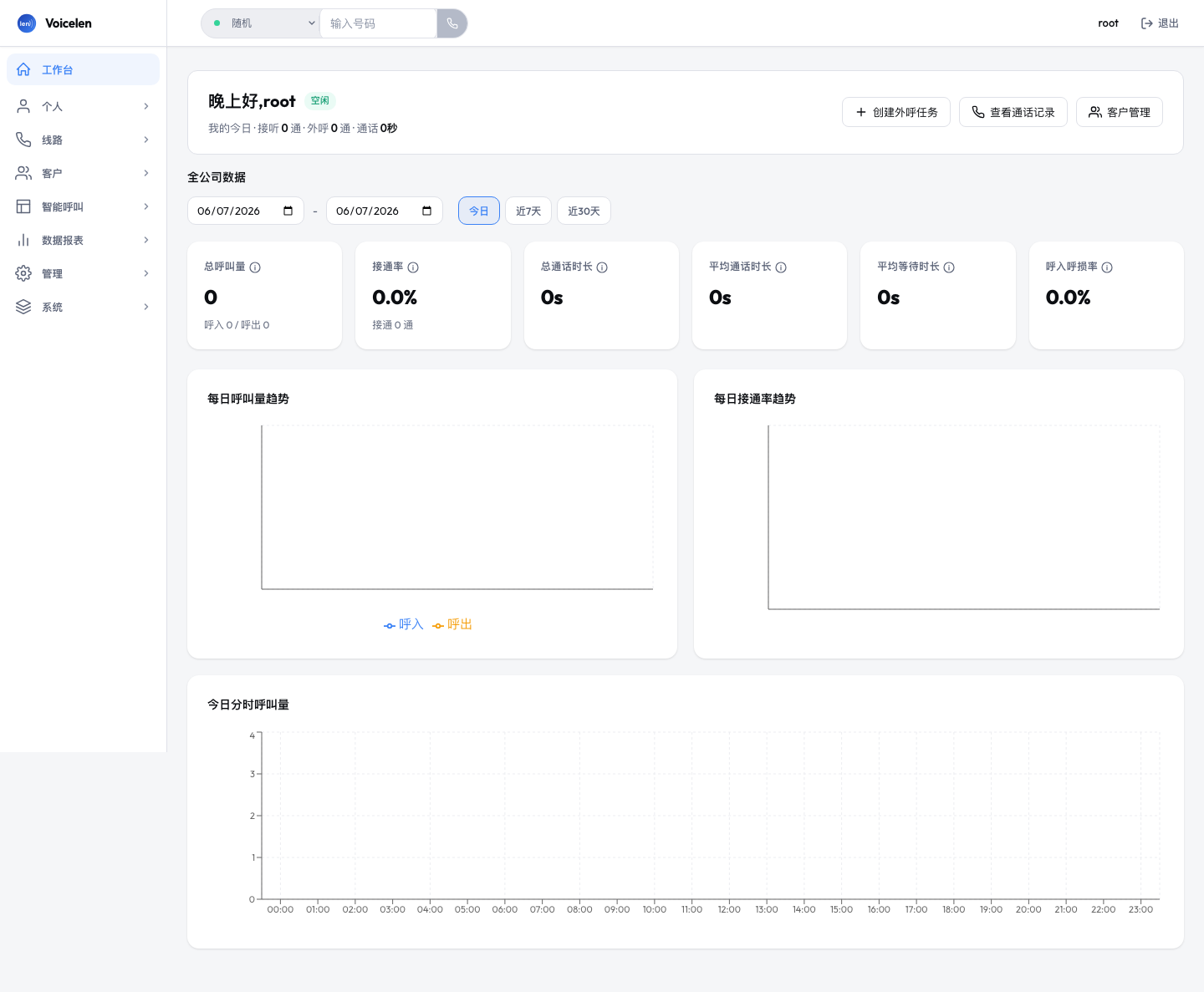Click the 查看通话记录 button
The width and height of the screenshot is (1204, 992).
tap(1013, 112)
